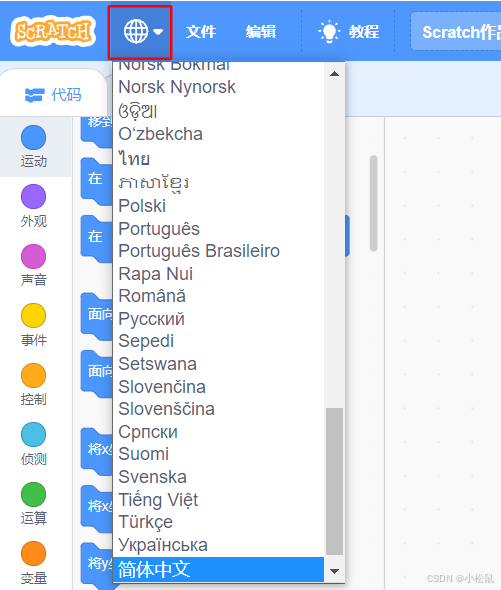Viewport: 501px width, 590px height.
Task: Select the blue 运动 category circle
Action: (34, 137)
